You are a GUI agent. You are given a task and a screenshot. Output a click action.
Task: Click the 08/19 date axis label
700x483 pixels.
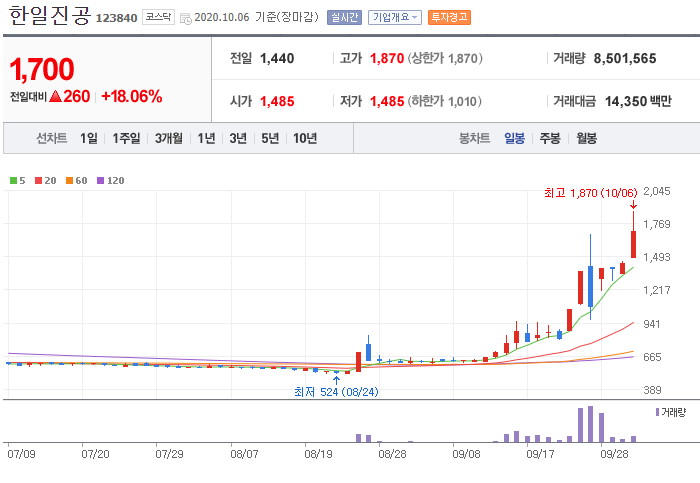tap(318, 454)
